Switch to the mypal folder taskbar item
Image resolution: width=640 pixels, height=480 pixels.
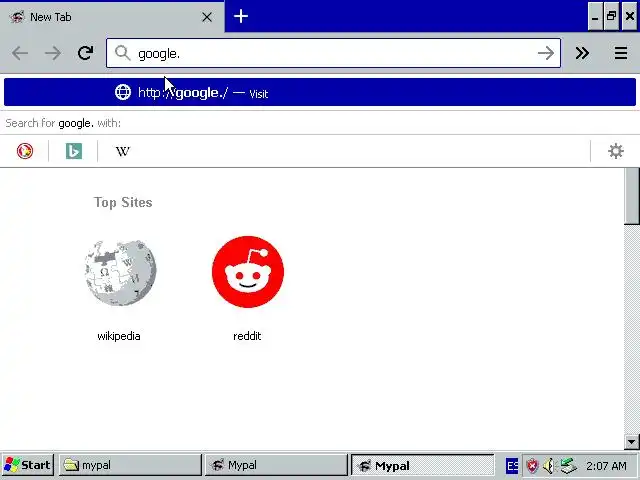[130, 465]
